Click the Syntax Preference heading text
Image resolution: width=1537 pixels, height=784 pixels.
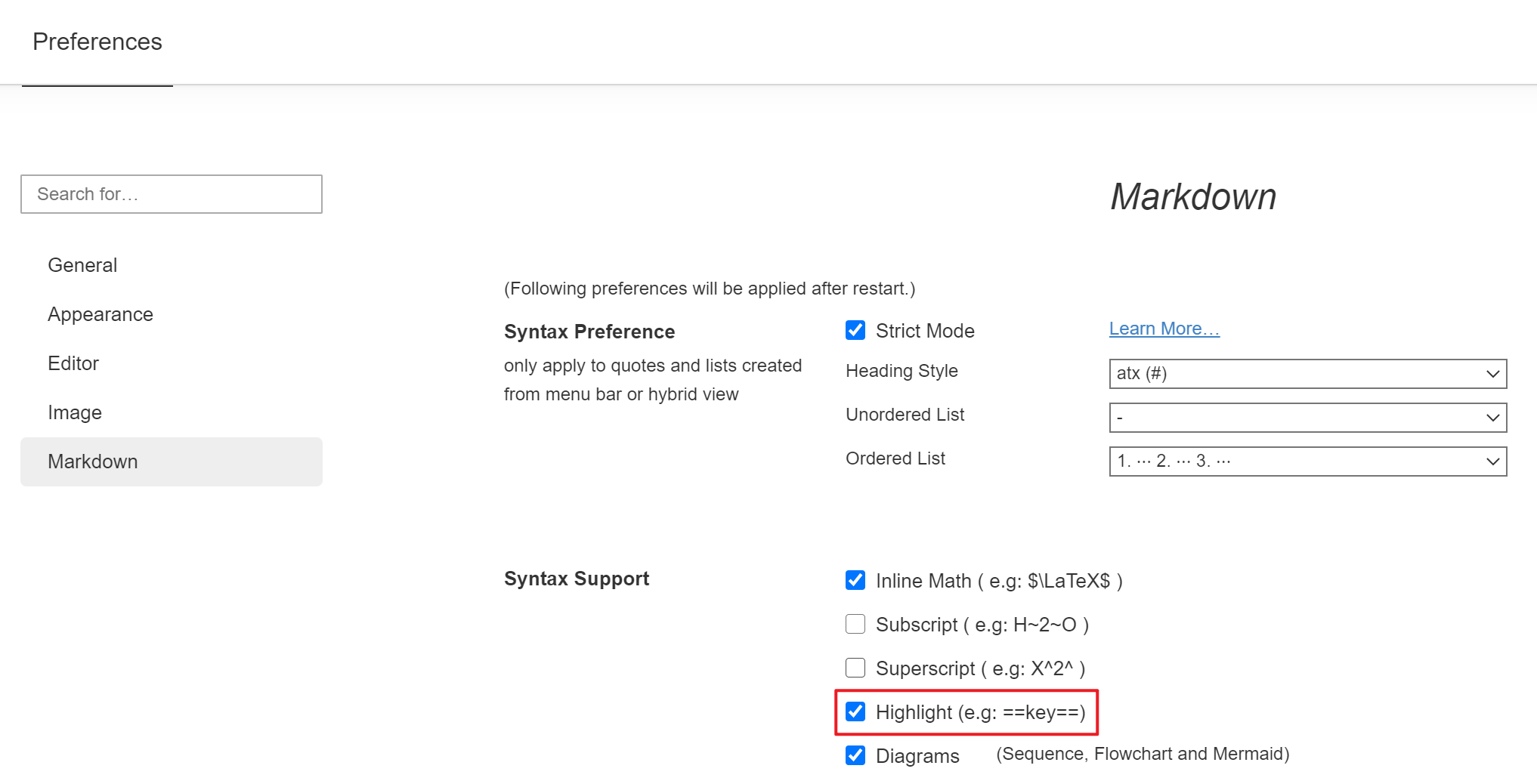[x=589, y=332]
